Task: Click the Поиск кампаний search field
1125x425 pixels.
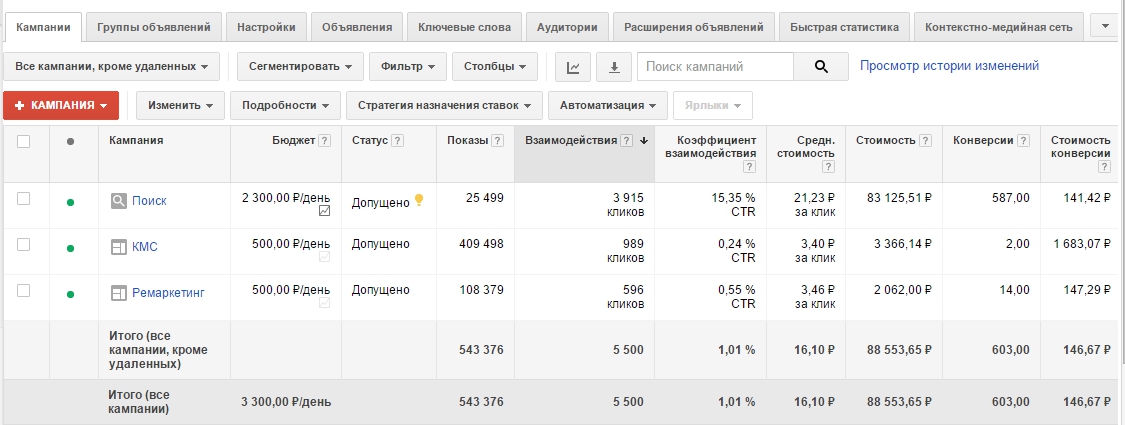Action: tap(714, 67)
